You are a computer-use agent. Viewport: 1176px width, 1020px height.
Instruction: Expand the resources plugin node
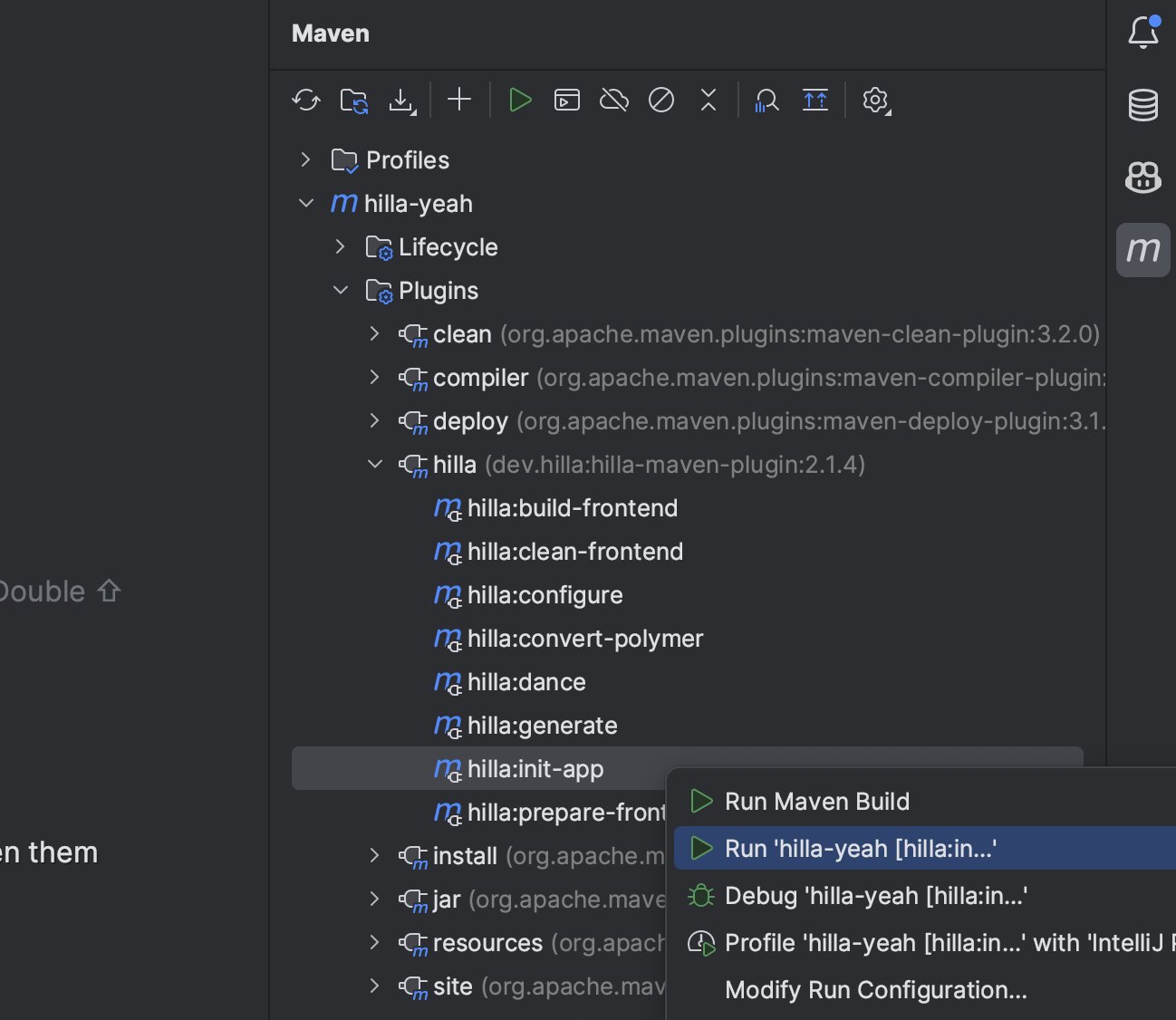(x=375, y=942)
